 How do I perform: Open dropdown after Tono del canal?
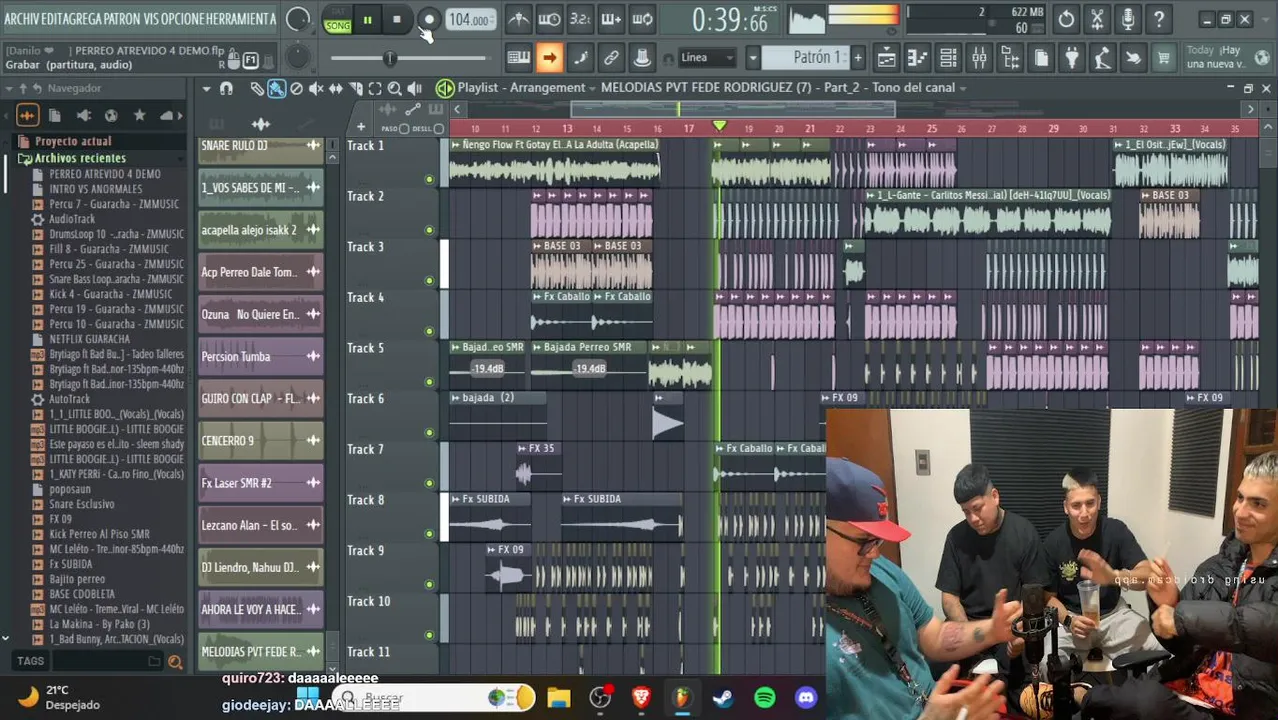963,88
